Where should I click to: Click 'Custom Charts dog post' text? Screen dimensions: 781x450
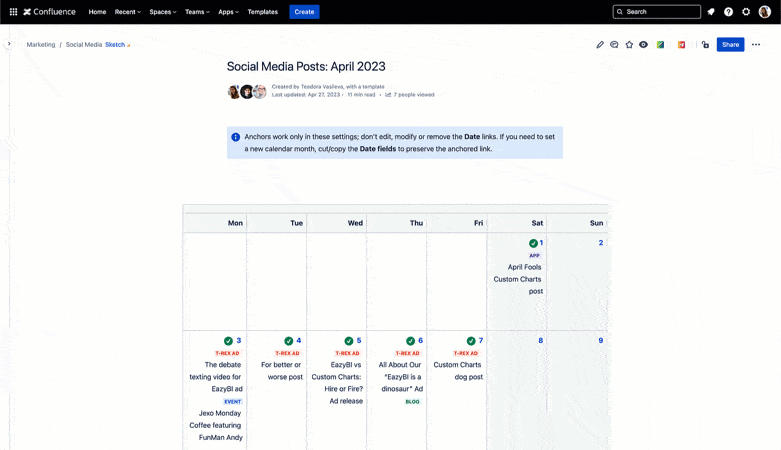pyautogui.click(x=458, y=371)
